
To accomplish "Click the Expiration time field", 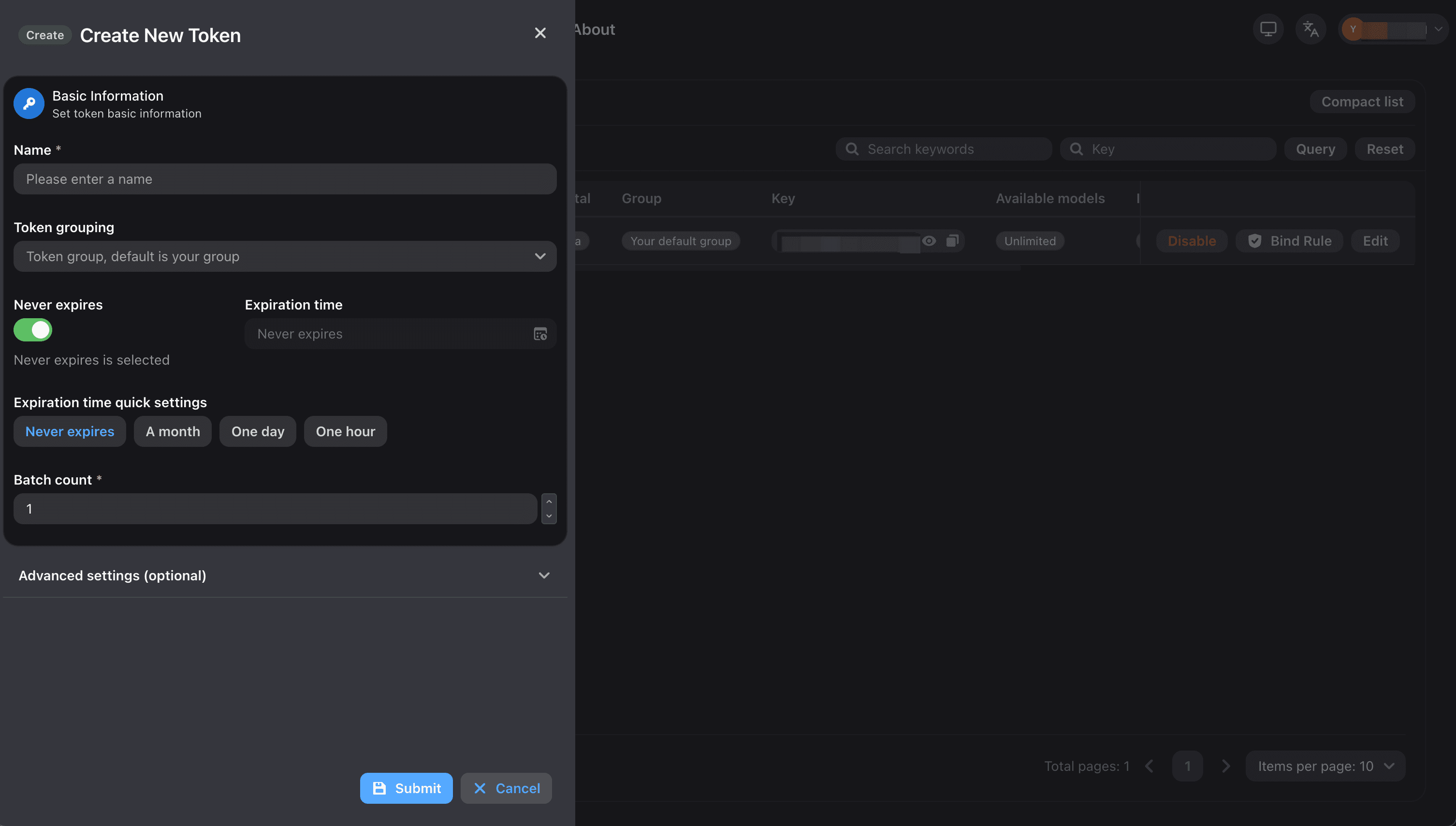I will (x=400, y=334).
